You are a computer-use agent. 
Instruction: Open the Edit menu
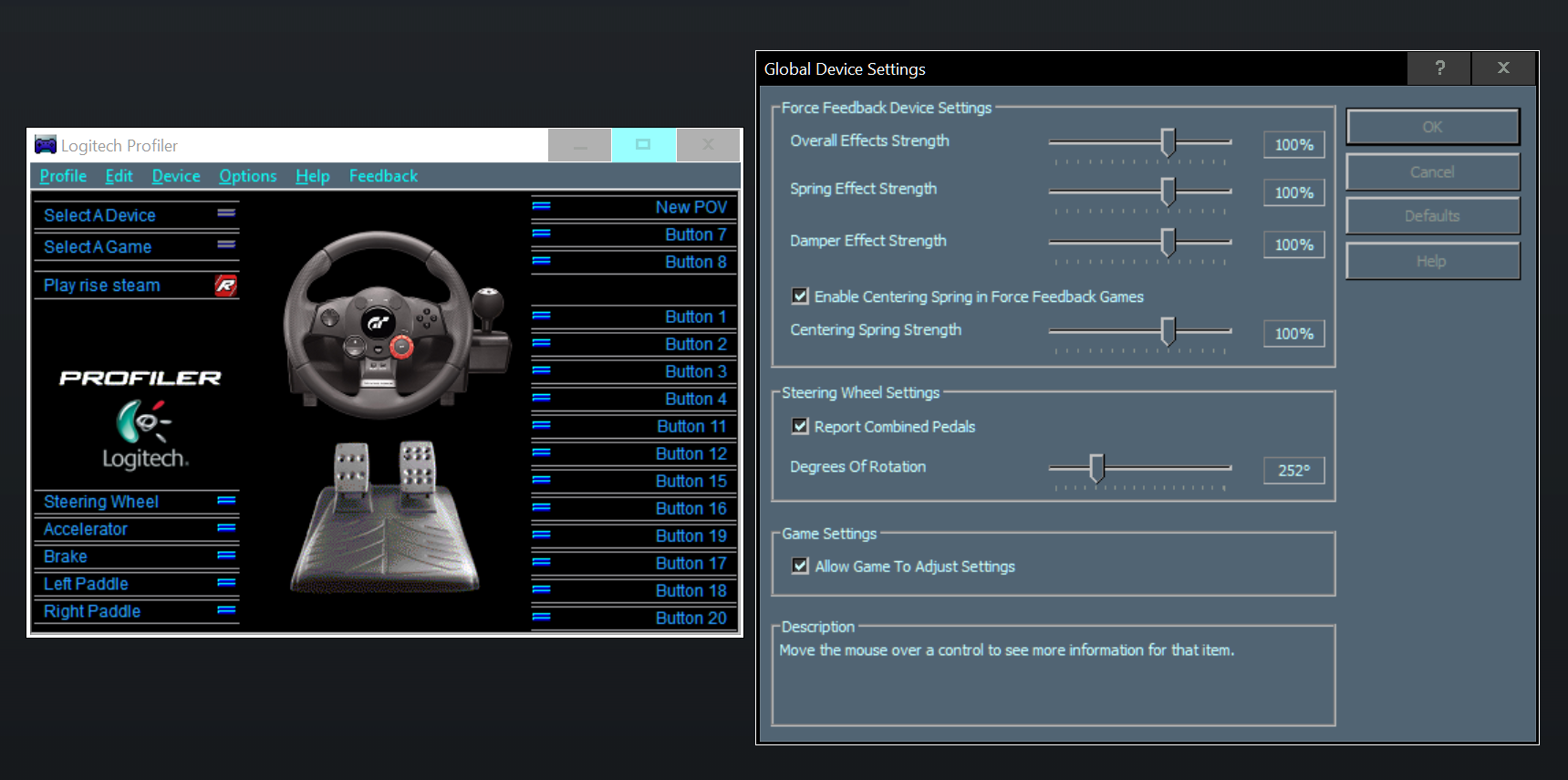pos(119,176)
